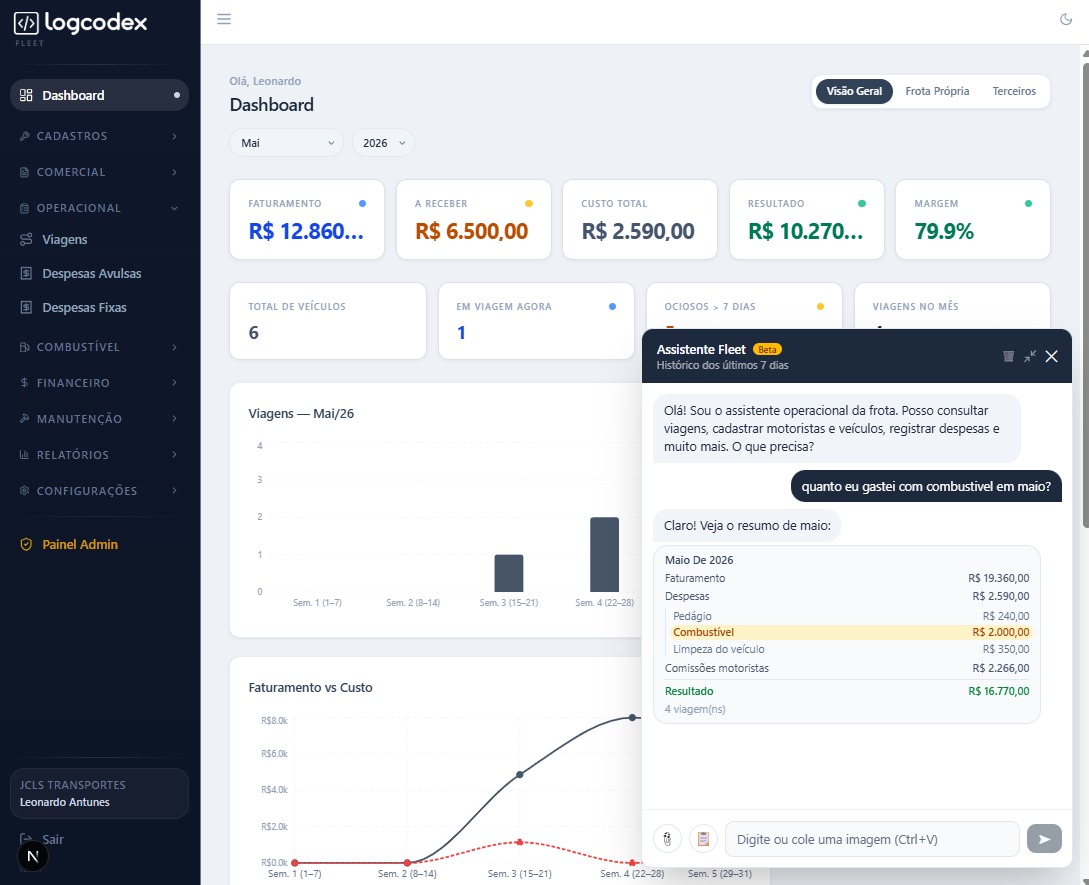The image size is (1089, 885).
Task: Click the clipboard paste icon
Action: (703, 838)
